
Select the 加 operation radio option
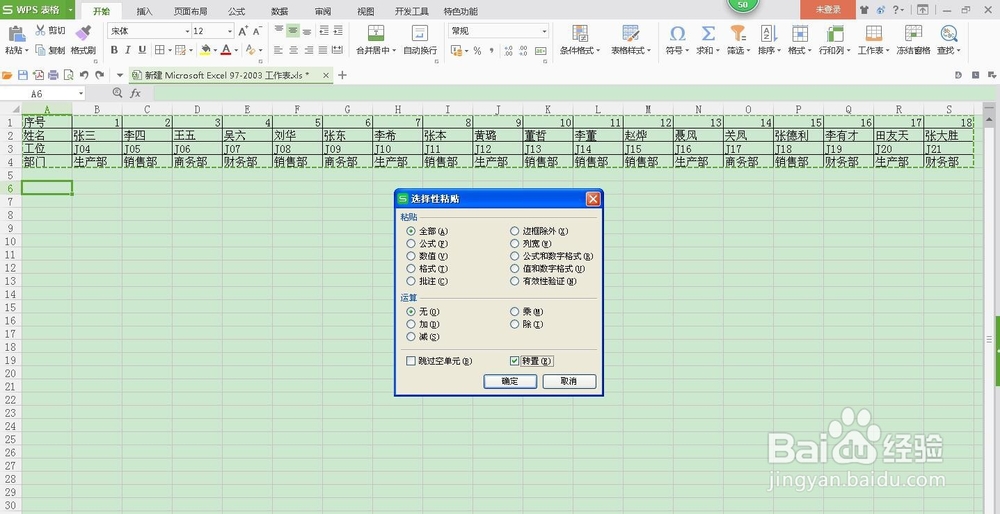411,324
